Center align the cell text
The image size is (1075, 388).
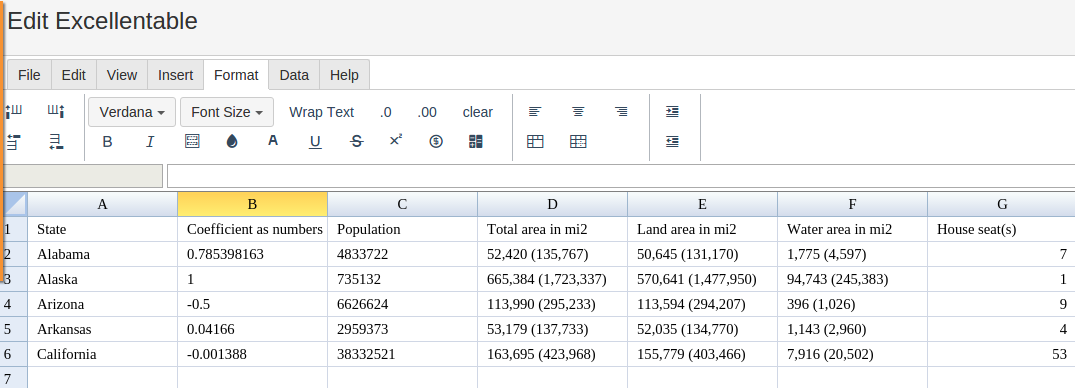click(579, 112)
